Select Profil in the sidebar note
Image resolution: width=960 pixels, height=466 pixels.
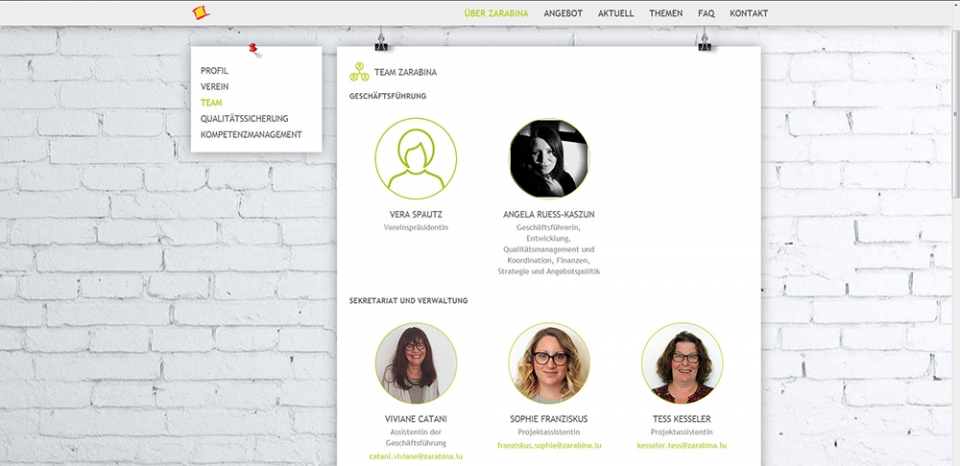pos(214,71)
